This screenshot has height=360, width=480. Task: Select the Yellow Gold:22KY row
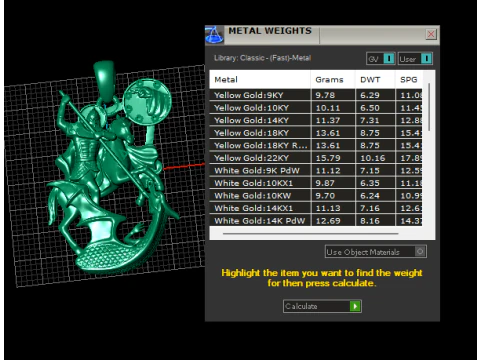[316, 158]
